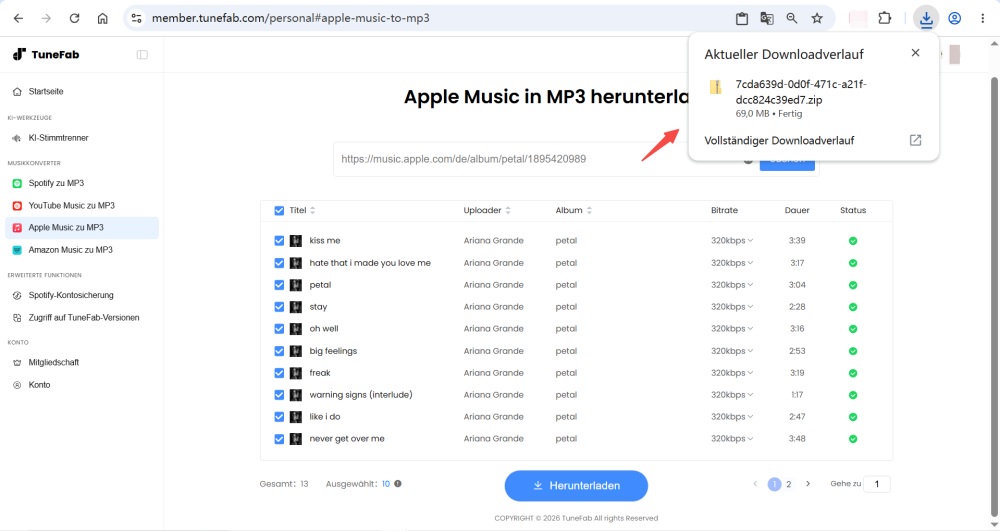1000x531 pixels.
Task: Uncheck the like i do checkbox
Action: pos(279,417)
